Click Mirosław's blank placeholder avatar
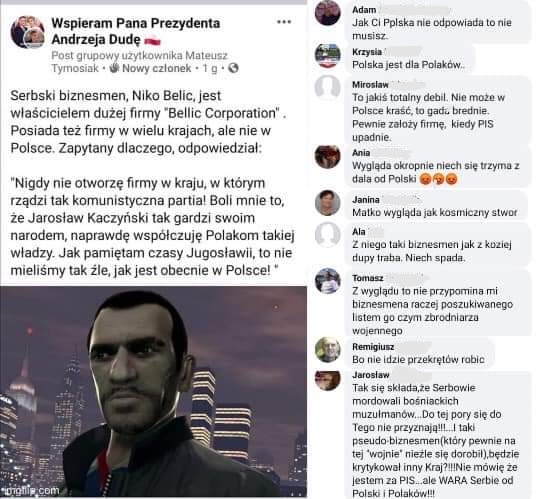Screen dimensions: 539x499 point(328,88)
